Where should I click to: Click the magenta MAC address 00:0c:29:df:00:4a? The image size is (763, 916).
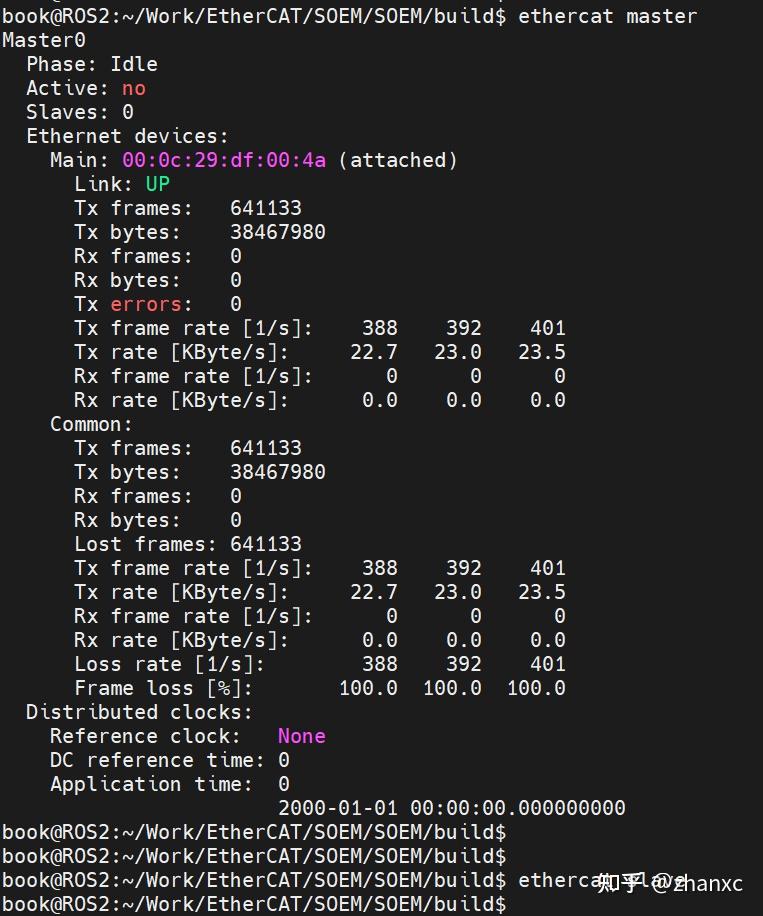tap(224, 160)
